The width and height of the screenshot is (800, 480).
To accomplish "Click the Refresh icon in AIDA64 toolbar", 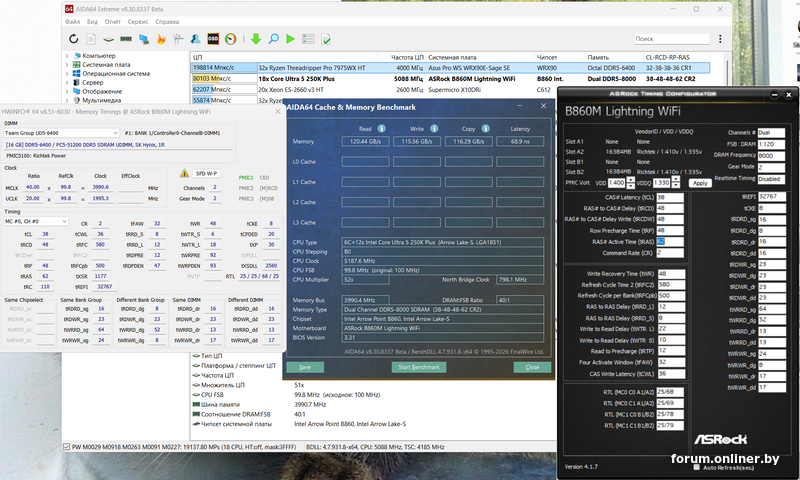I will [x=73, y=39].
